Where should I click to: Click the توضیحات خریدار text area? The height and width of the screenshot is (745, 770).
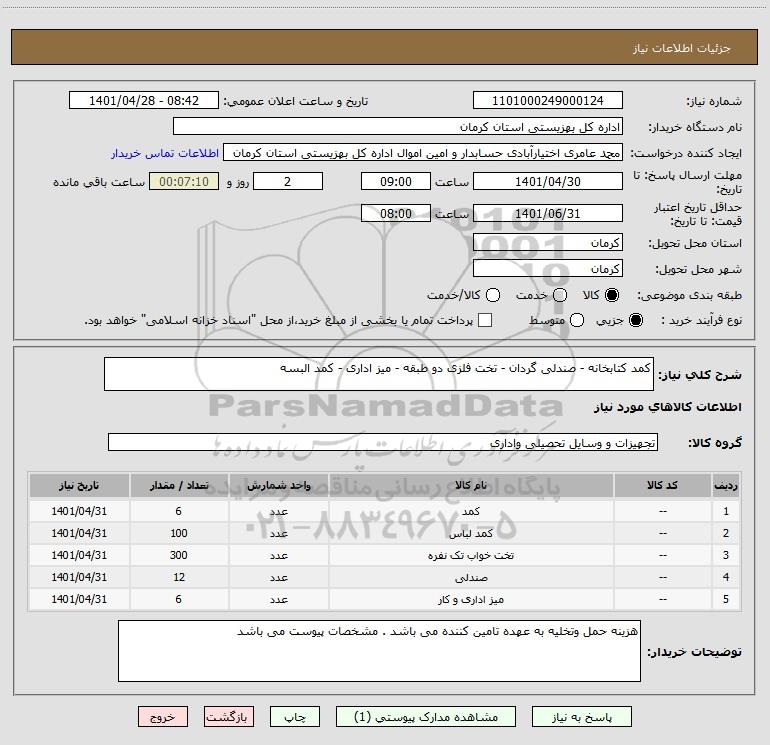(379, 651)
